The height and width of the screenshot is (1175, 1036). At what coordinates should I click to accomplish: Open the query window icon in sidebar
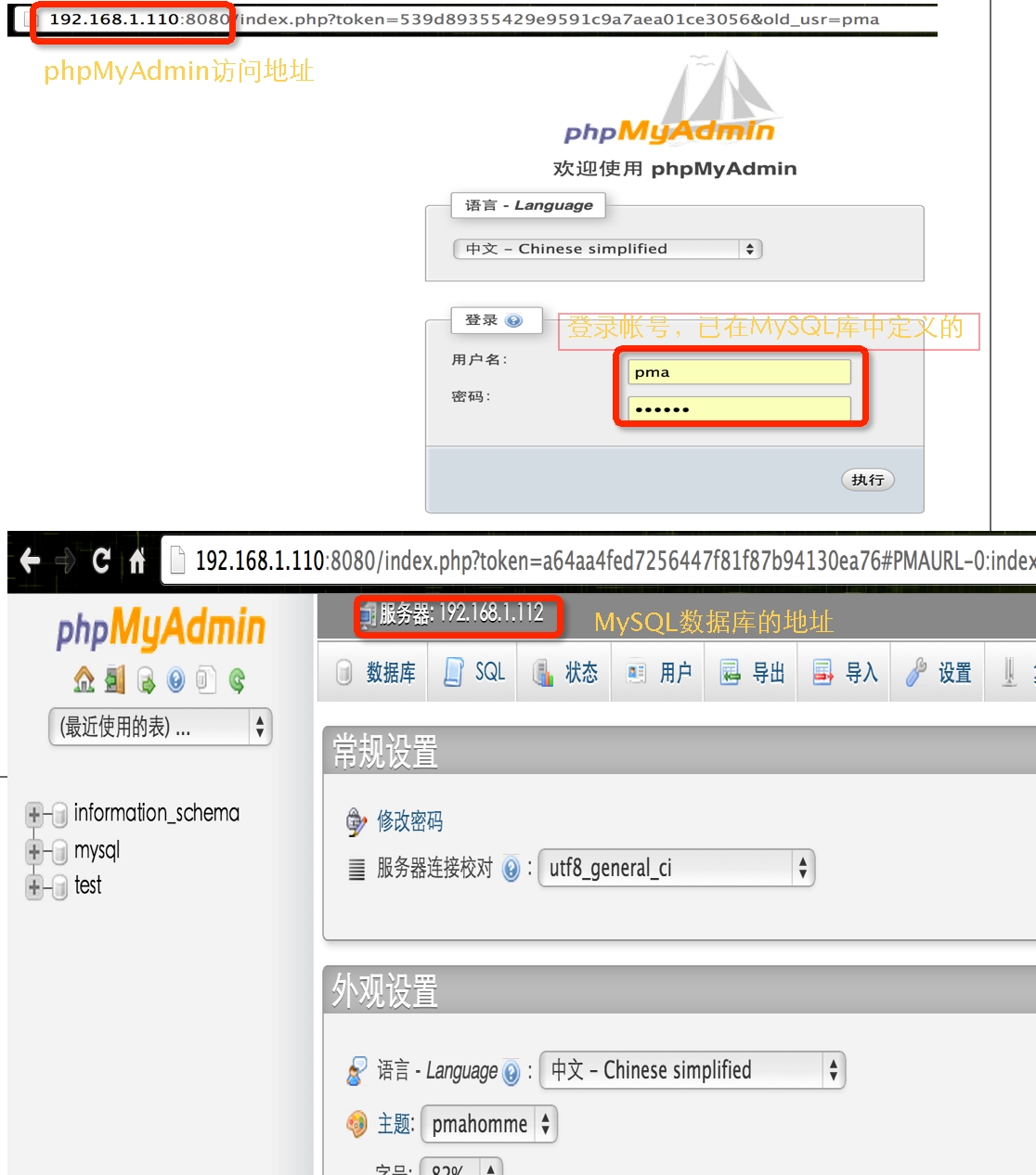[x=146, y=680]
